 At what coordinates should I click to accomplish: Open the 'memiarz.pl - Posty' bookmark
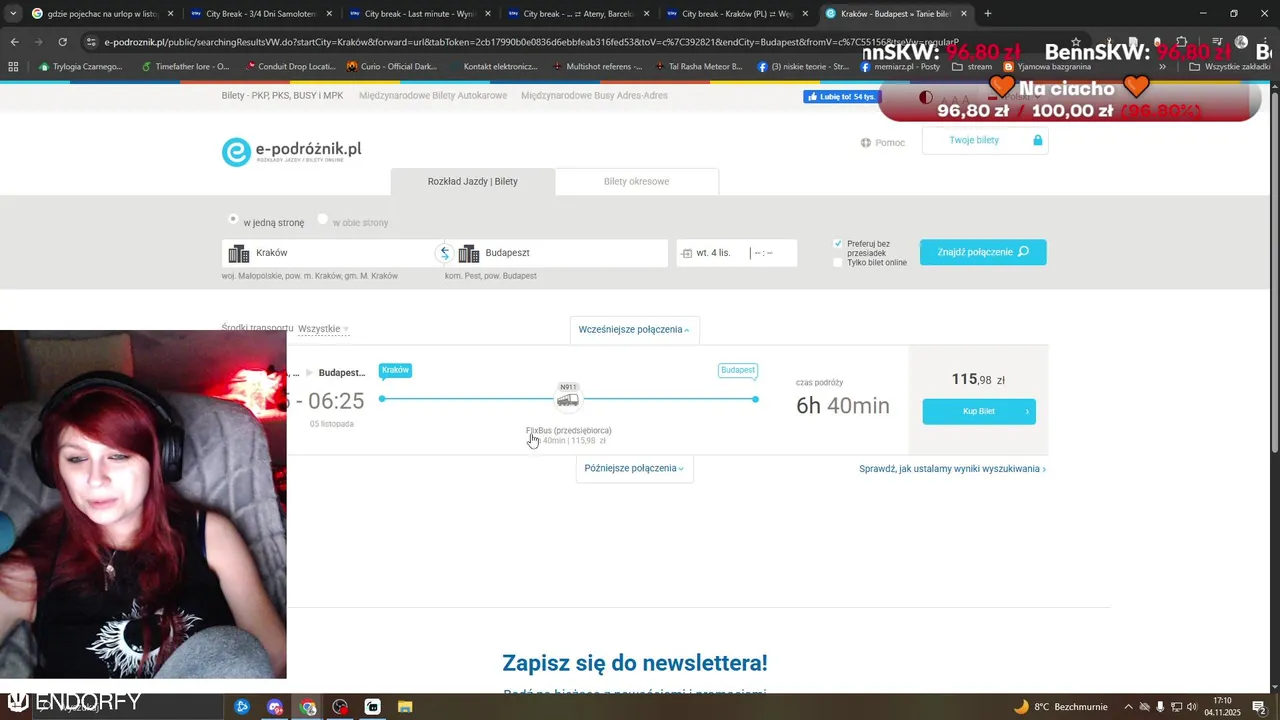coord(899,67)
